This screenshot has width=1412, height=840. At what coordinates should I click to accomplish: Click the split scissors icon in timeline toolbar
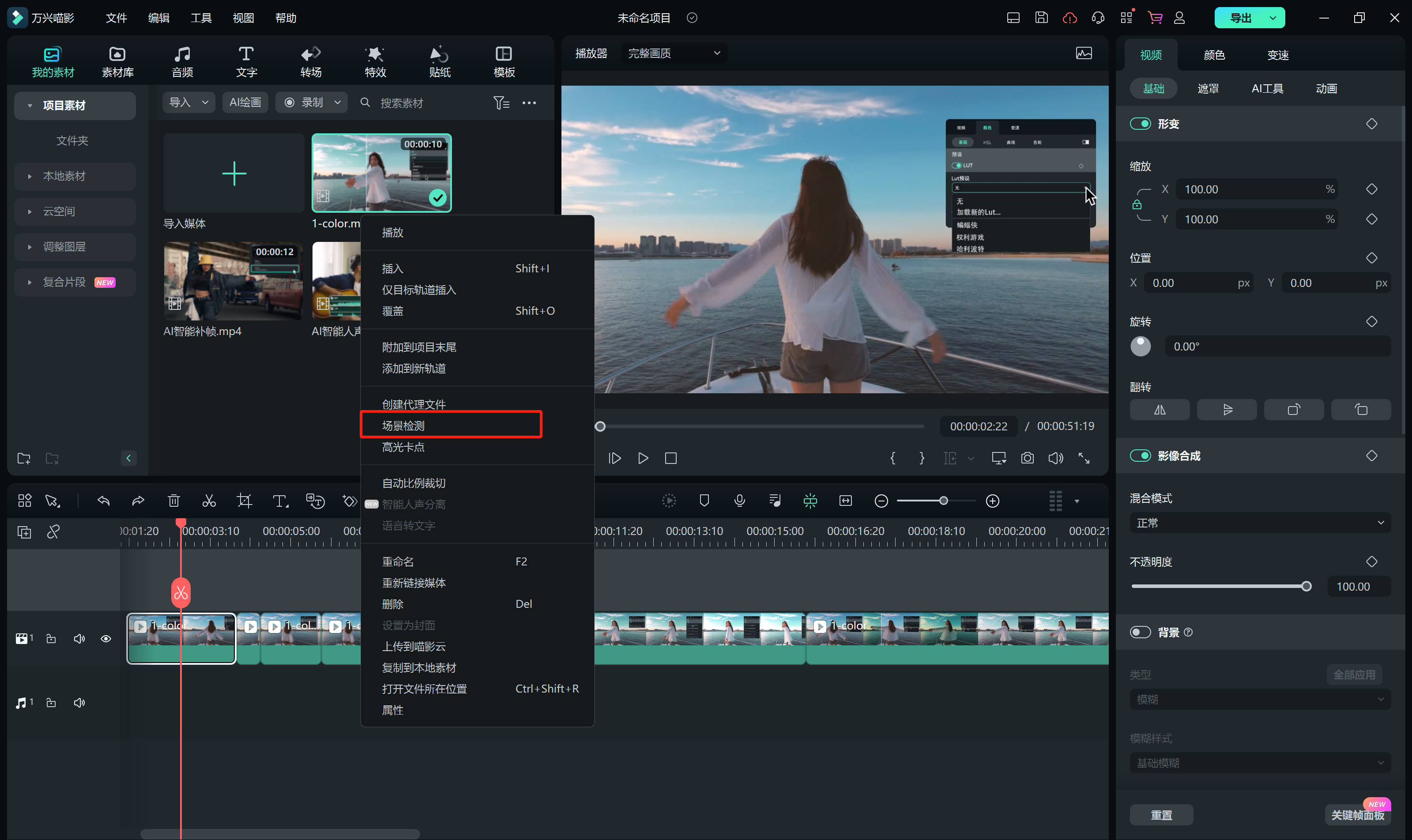pyautogui.click(x=209, y=501)
